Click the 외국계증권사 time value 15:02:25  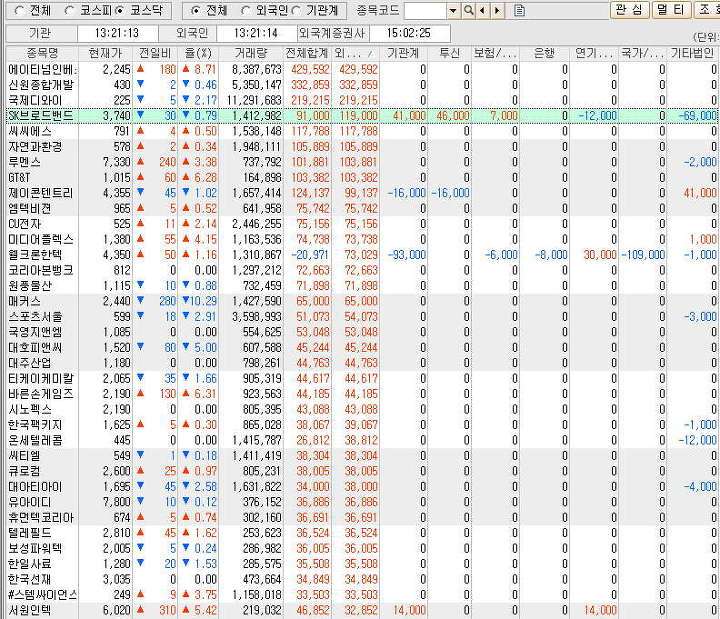(409, 33)
